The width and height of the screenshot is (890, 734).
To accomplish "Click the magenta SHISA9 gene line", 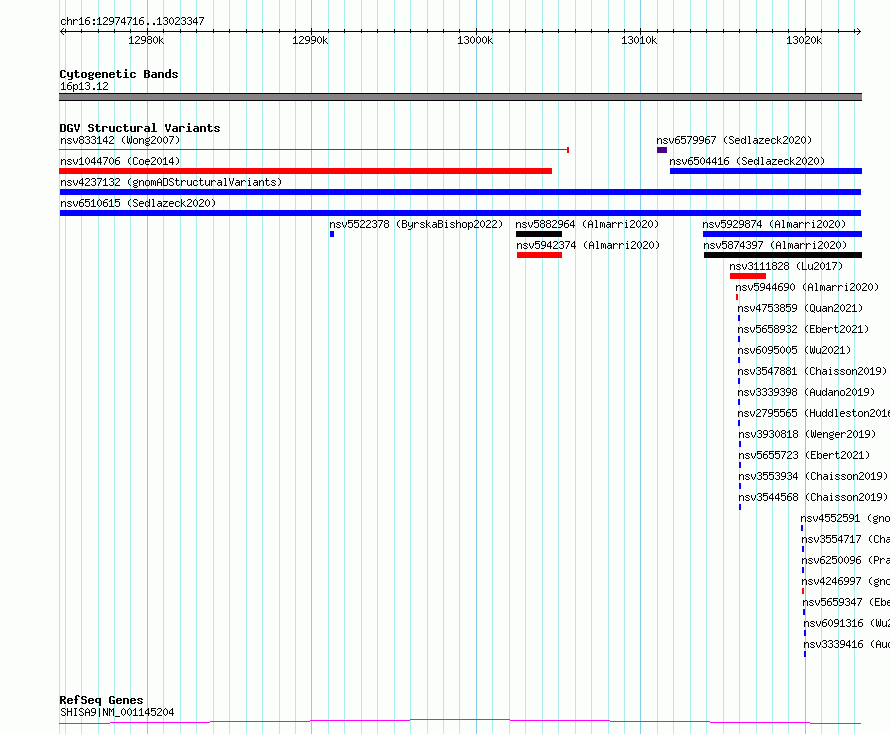I will (x=460, y=721).
